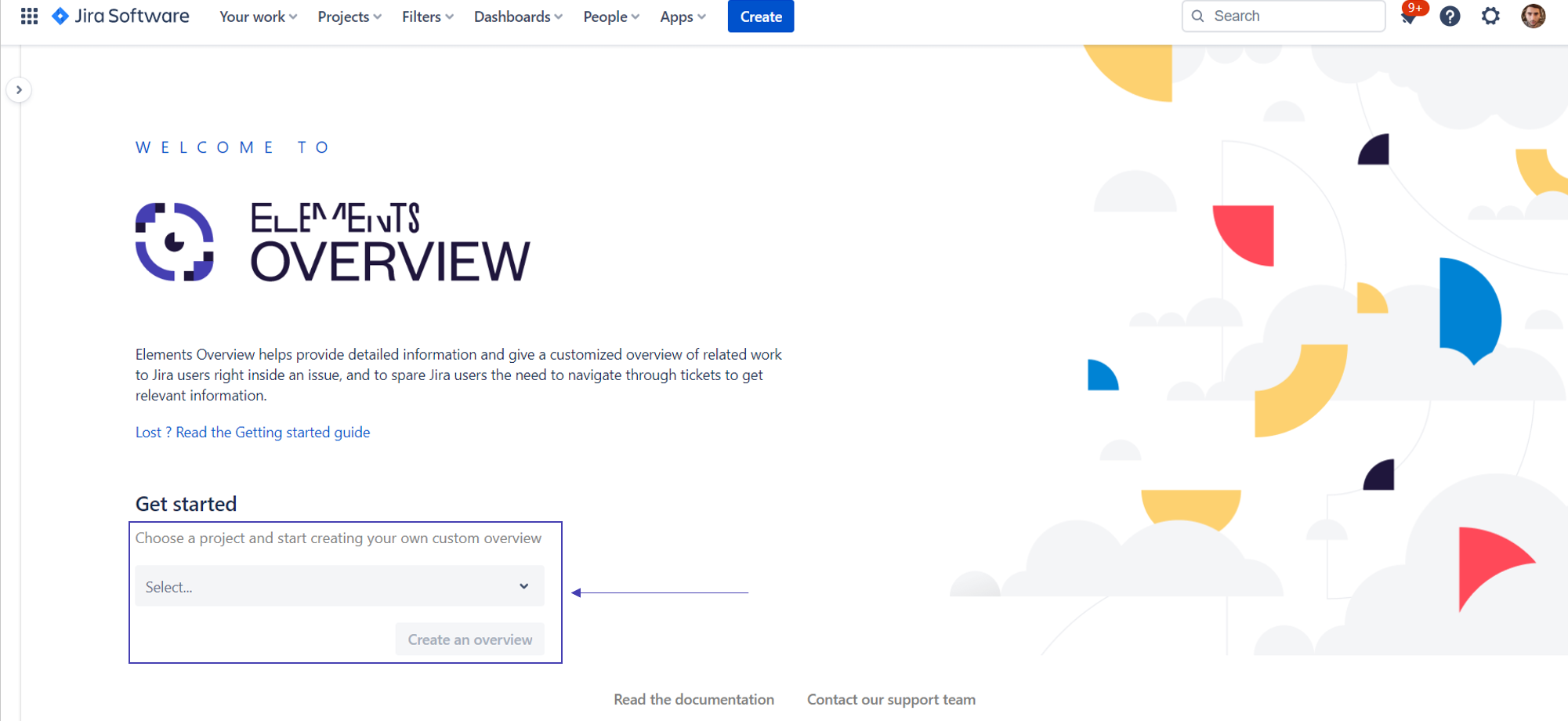1568x721 pixels.
Task: Click the Create an overview button
Action: coord(469,639)
